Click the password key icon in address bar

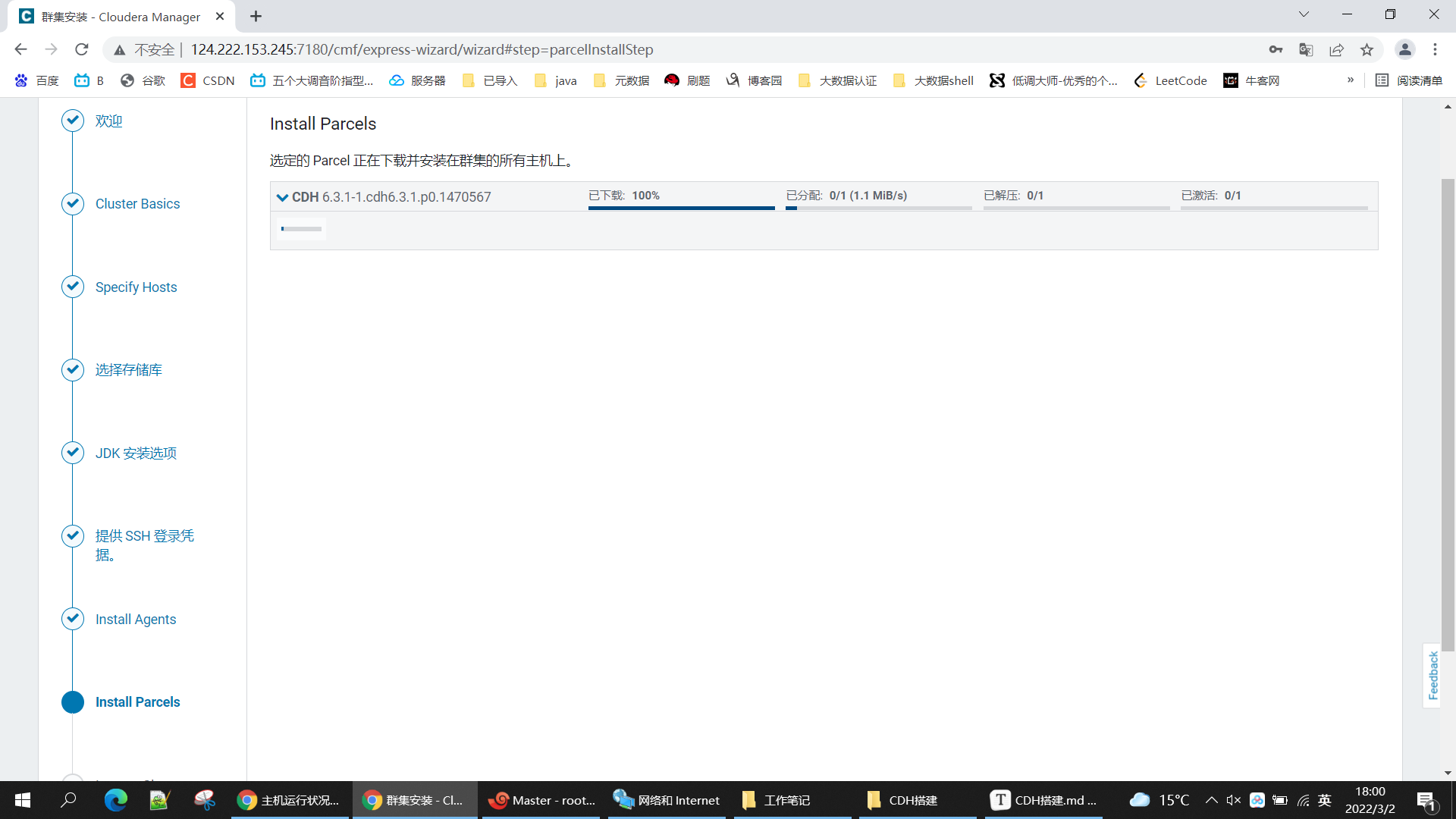pos(1276,50)
